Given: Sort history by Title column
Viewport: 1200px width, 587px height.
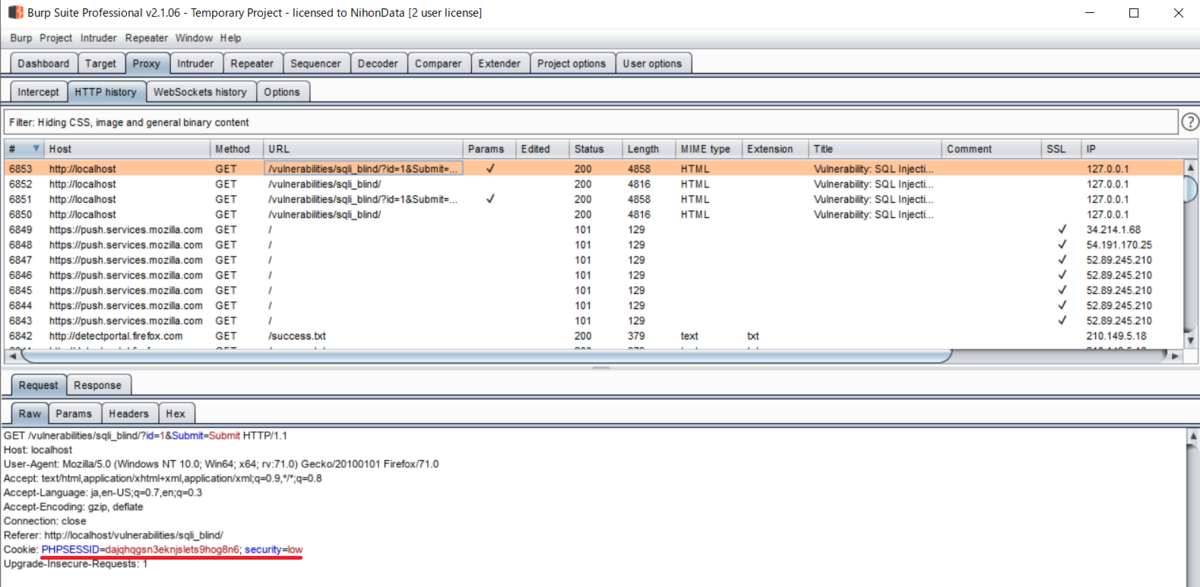Looking at the screenshot, I should coord(875,149).
